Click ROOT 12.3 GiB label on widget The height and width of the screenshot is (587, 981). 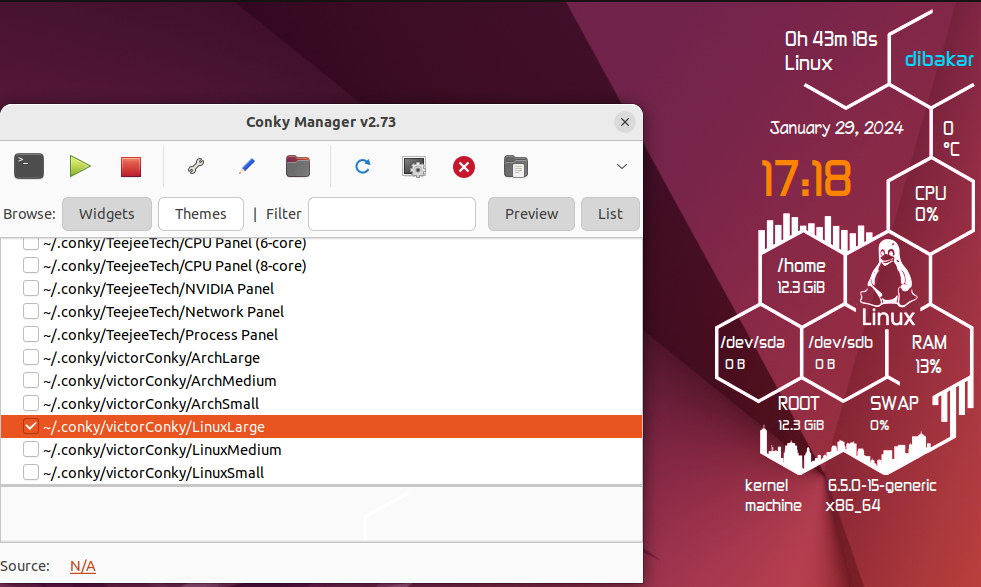(800, 413)
